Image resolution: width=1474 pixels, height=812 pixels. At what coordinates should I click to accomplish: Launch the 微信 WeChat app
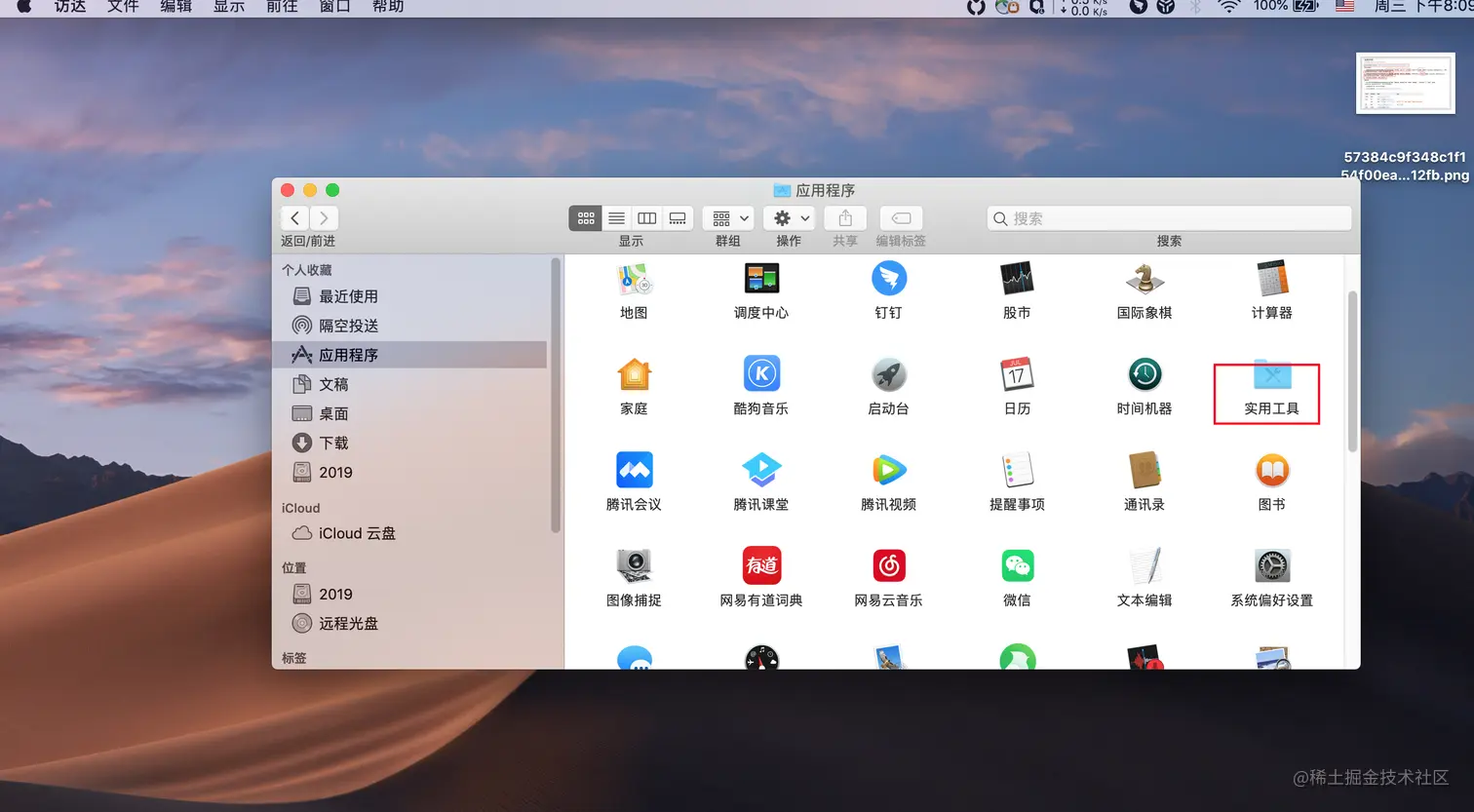click(1017, 565)
